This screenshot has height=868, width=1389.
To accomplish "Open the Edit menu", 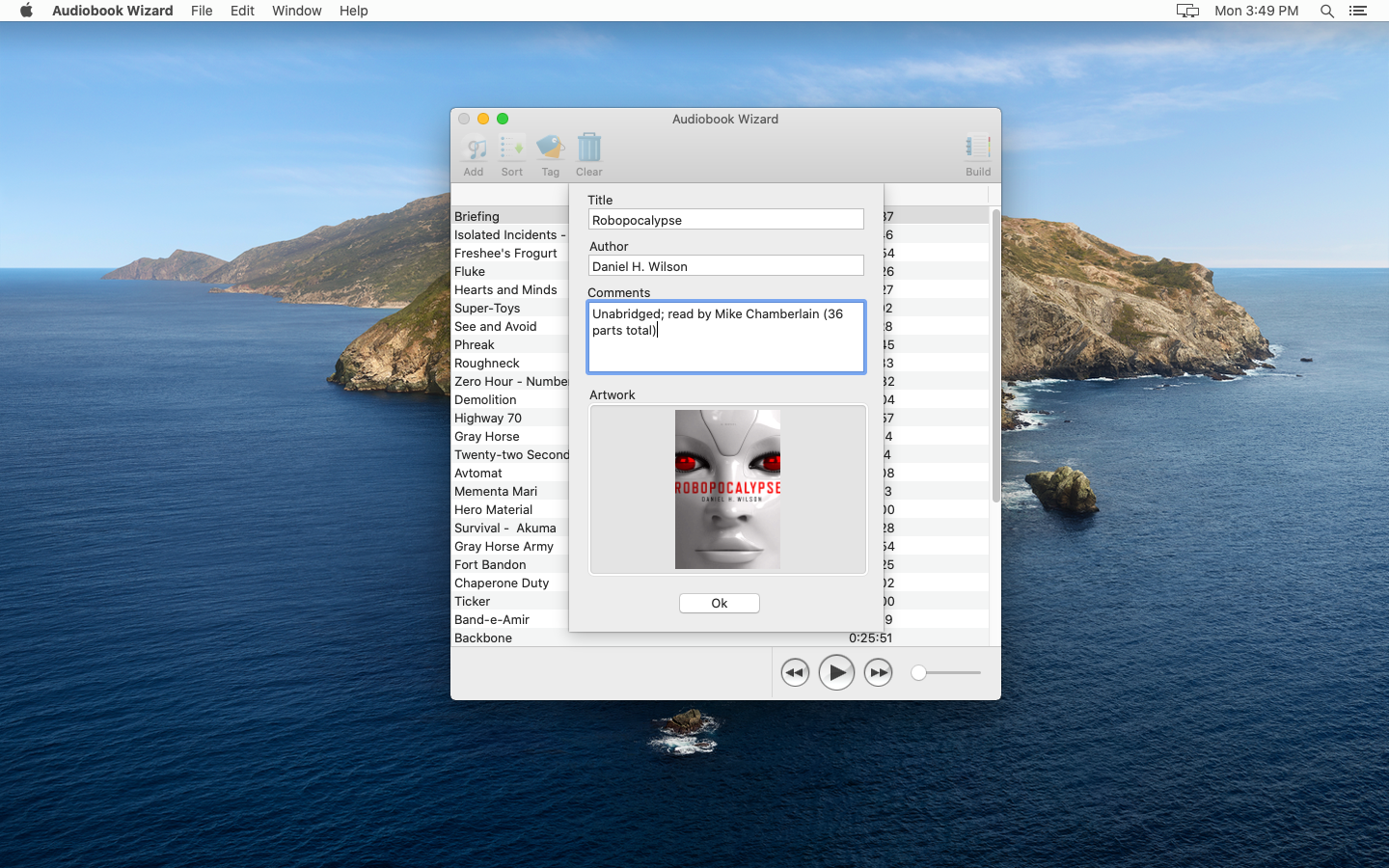I will coord(242,11).
